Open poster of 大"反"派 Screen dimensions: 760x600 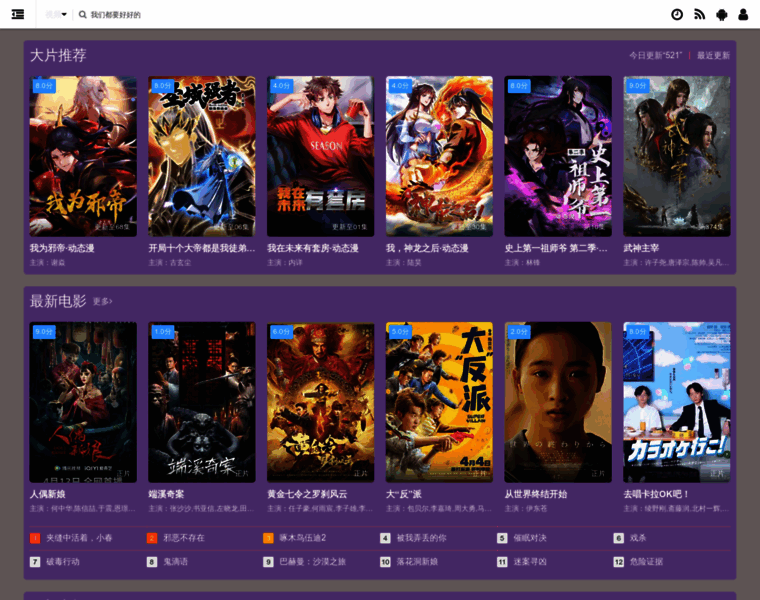pos(439,402)
